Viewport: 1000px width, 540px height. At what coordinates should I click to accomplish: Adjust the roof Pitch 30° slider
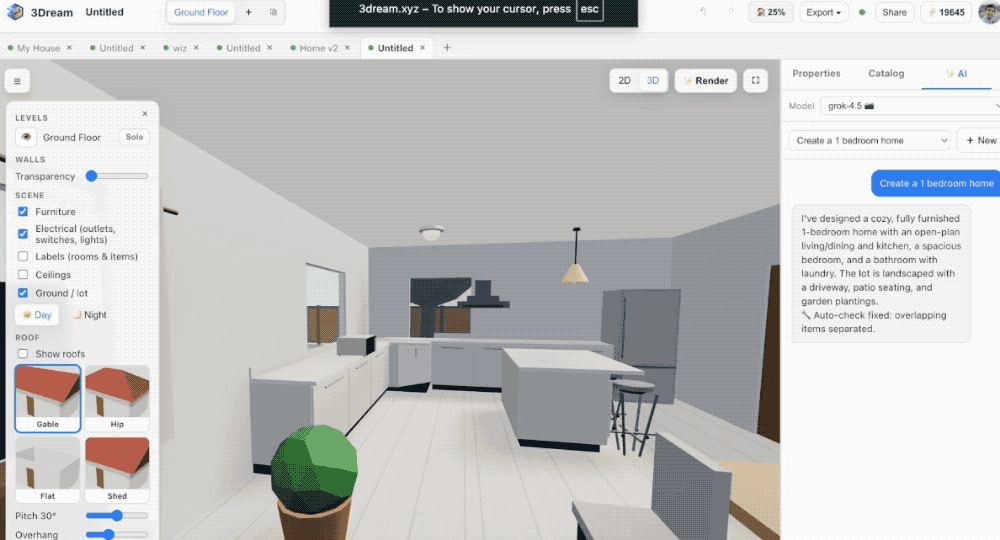pos(117,515)
